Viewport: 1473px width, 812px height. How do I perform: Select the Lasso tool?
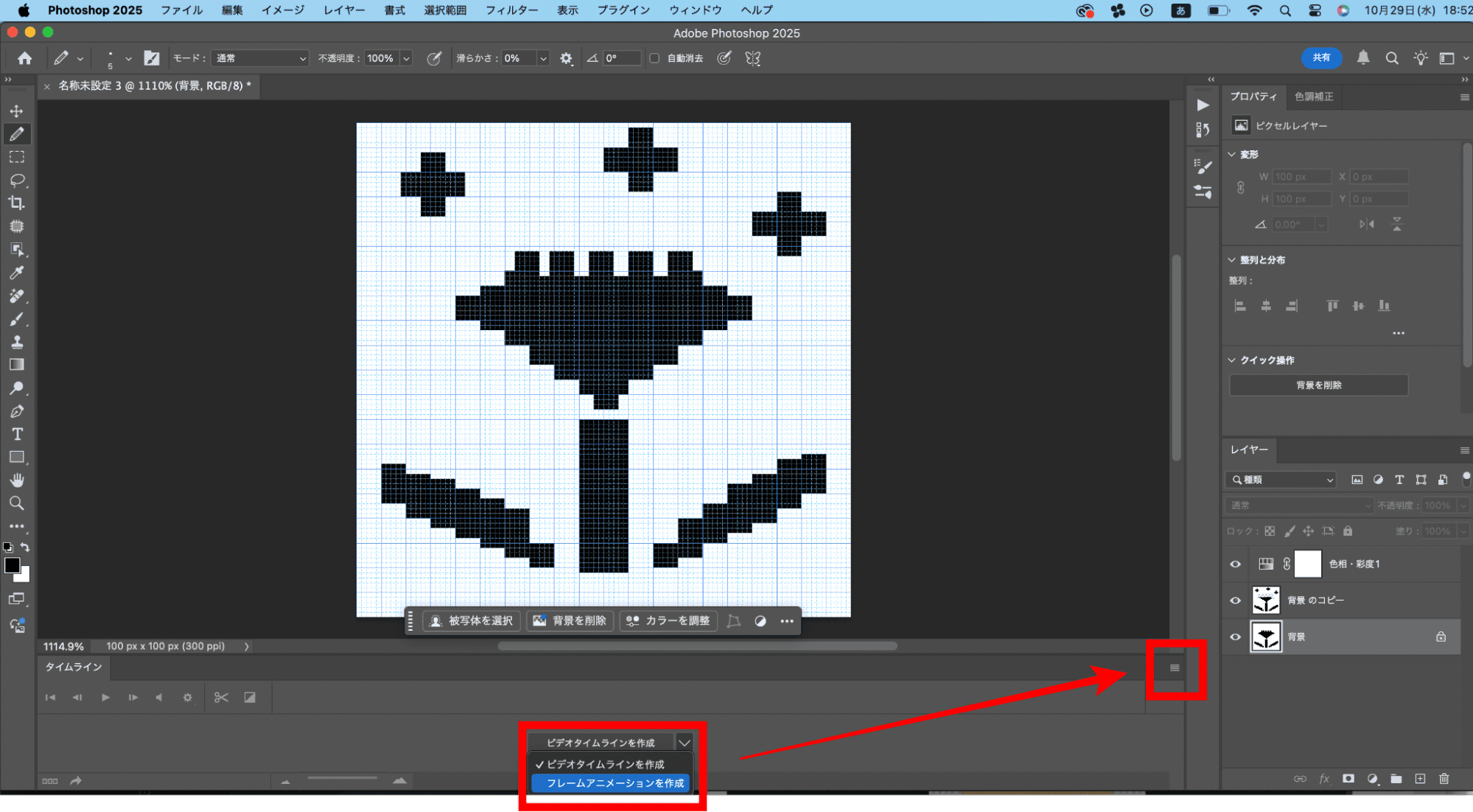click(16, 181)
